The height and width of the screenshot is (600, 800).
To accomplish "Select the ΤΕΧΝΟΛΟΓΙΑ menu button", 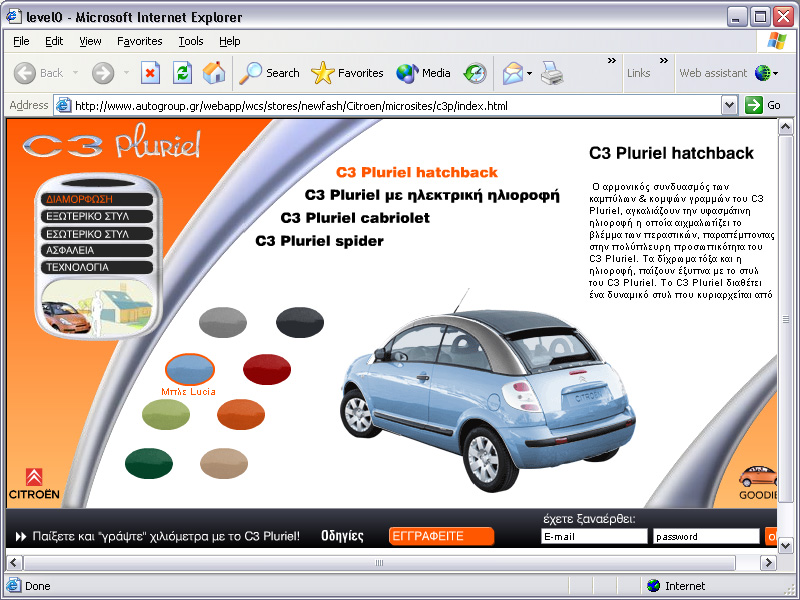I will (97, 267).
